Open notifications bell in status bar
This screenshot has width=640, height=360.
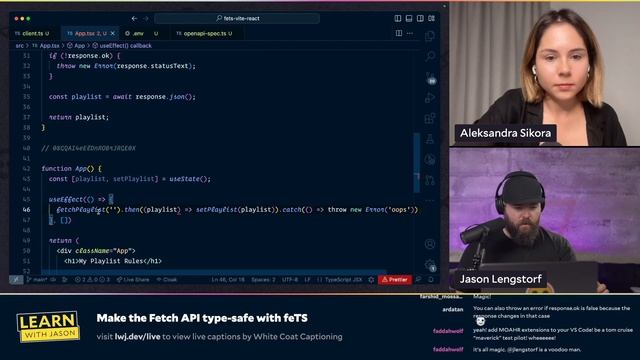(431, 280)
